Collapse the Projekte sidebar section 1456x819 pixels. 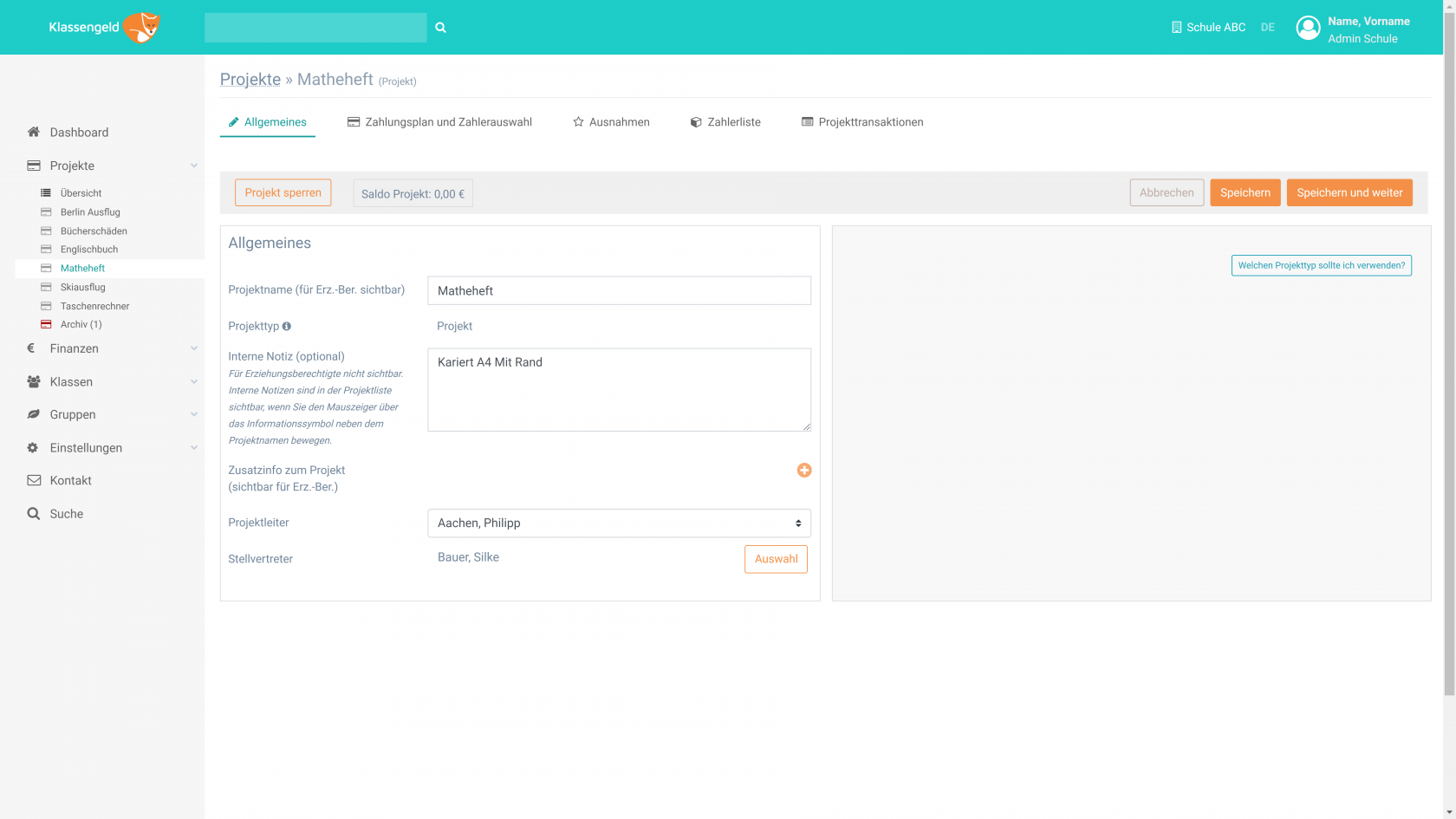(x=194, y=166)
